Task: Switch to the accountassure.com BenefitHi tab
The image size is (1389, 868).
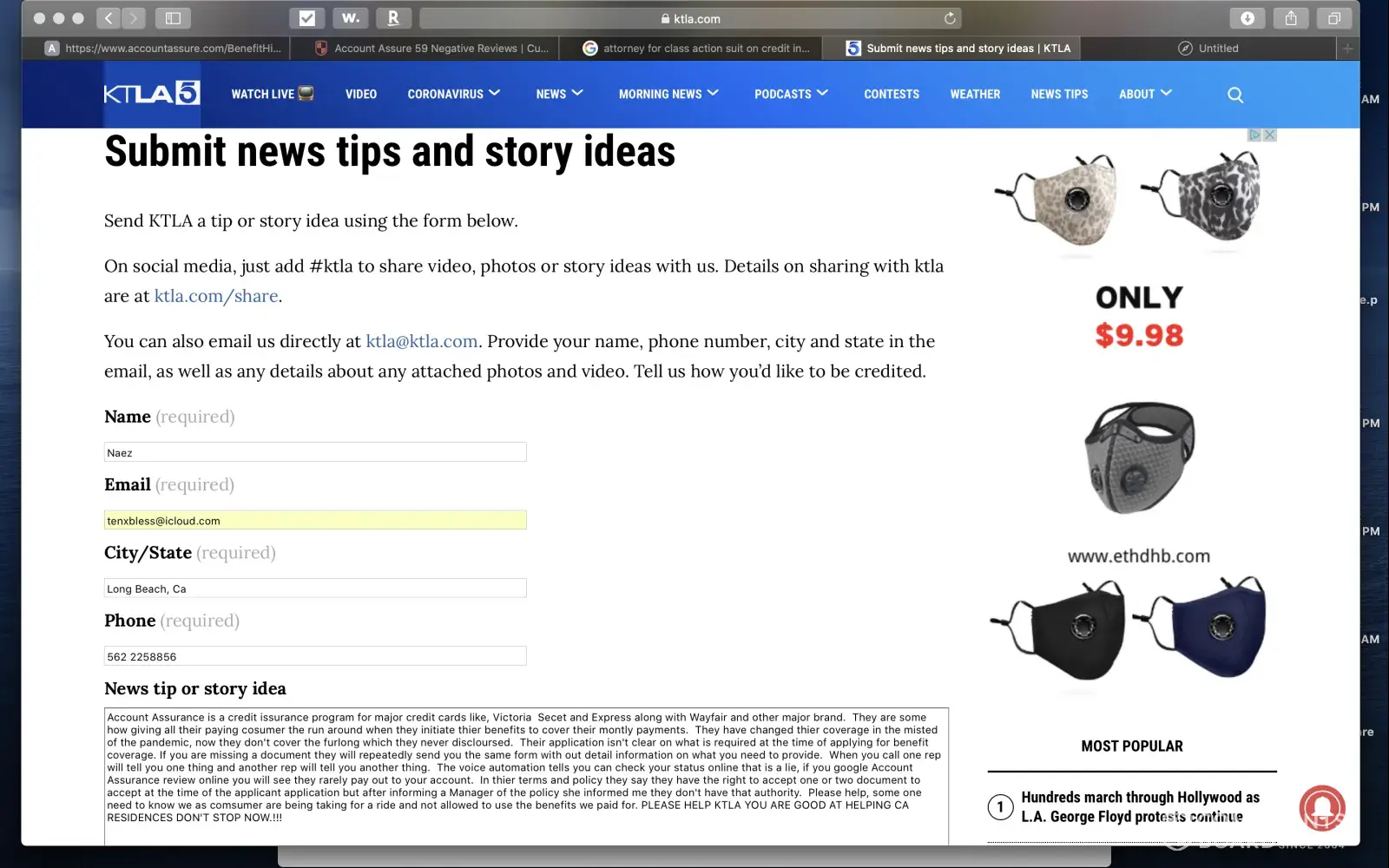Action: (163, 49)
